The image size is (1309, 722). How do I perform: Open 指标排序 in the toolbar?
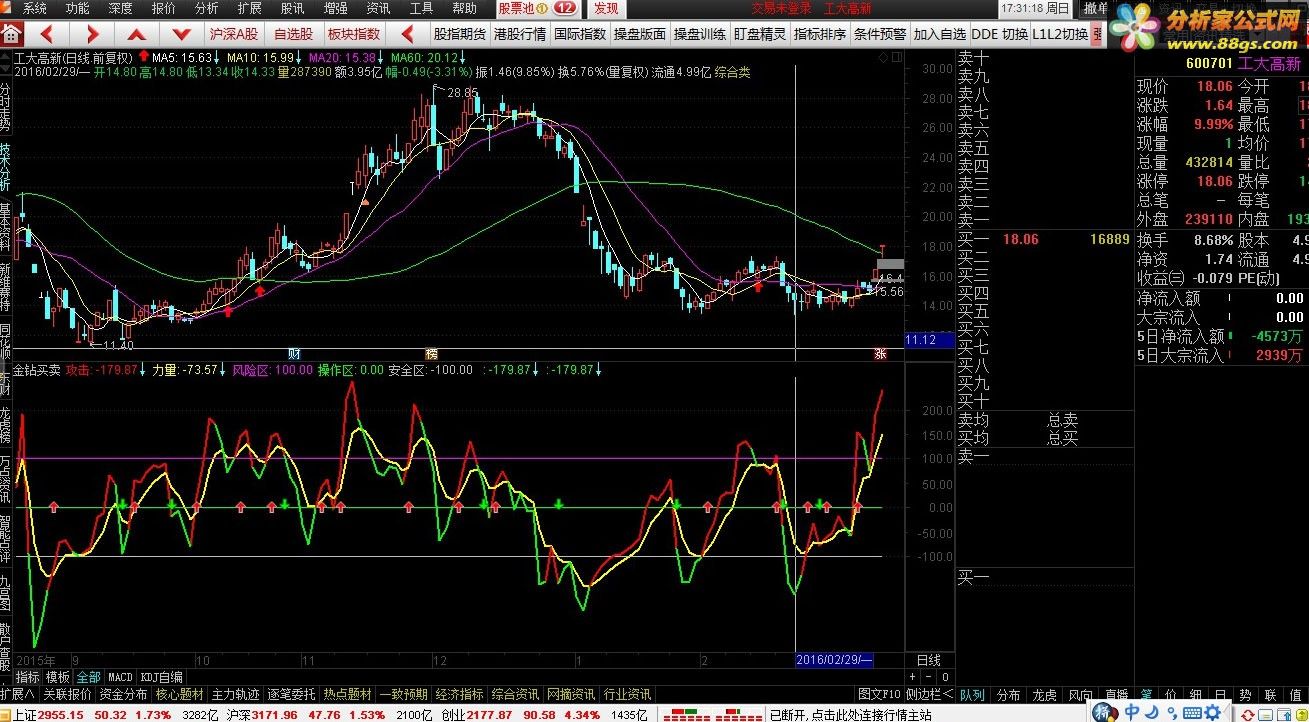pos(820,34)
